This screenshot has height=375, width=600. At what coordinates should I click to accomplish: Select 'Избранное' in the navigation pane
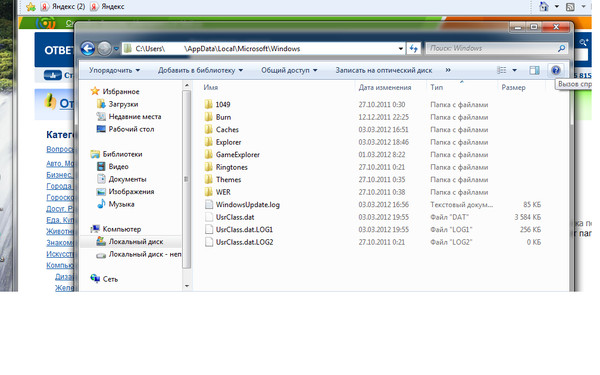pyautogui.click(x=121, y=91)
